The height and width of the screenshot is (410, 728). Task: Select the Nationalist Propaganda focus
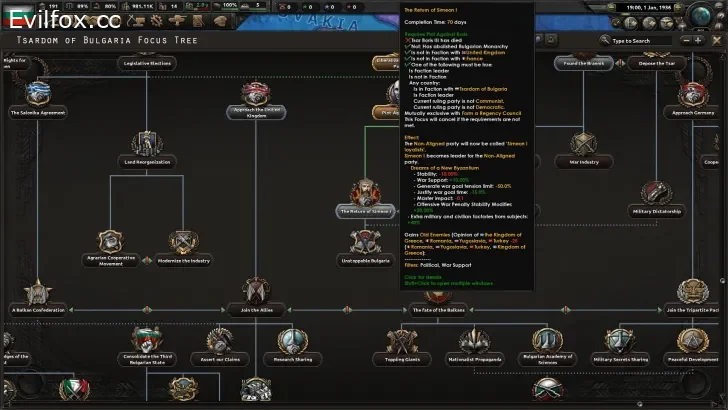[474, 346]
